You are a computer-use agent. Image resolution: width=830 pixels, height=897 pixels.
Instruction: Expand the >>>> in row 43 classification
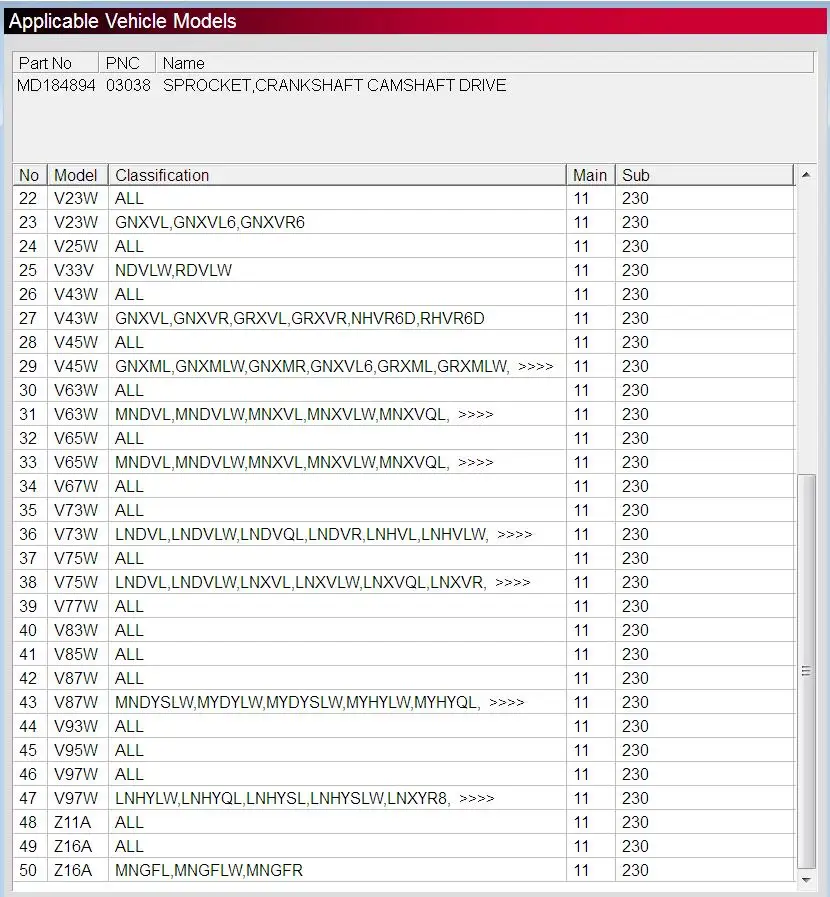coord(506,702)
